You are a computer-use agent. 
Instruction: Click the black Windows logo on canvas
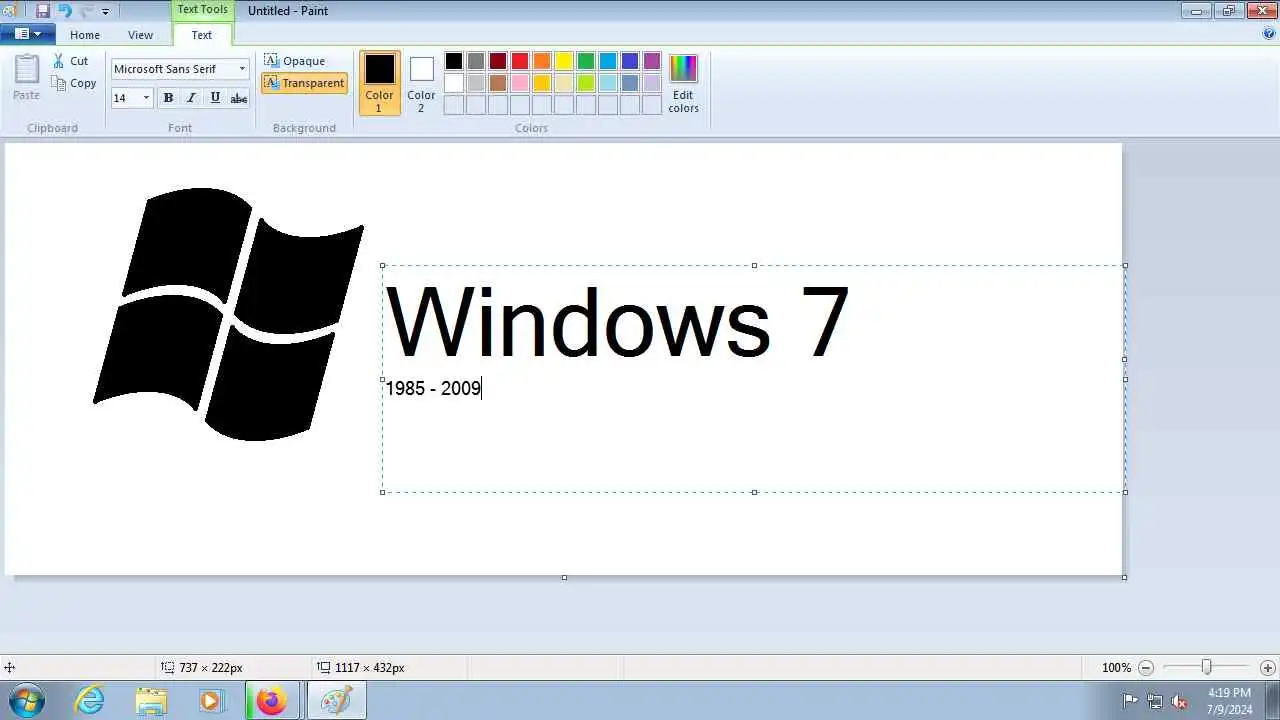(x=229, y=314)
